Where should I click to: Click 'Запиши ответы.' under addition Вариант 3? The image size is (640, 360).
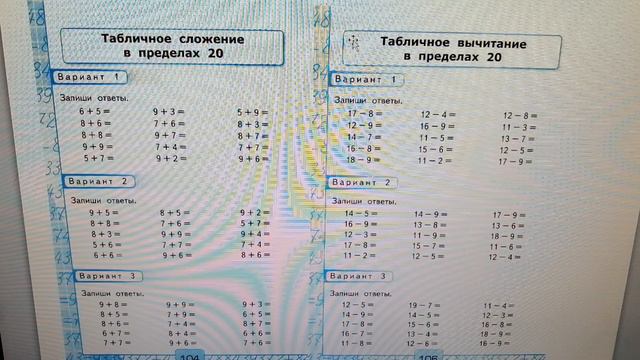tap(112, 293)
